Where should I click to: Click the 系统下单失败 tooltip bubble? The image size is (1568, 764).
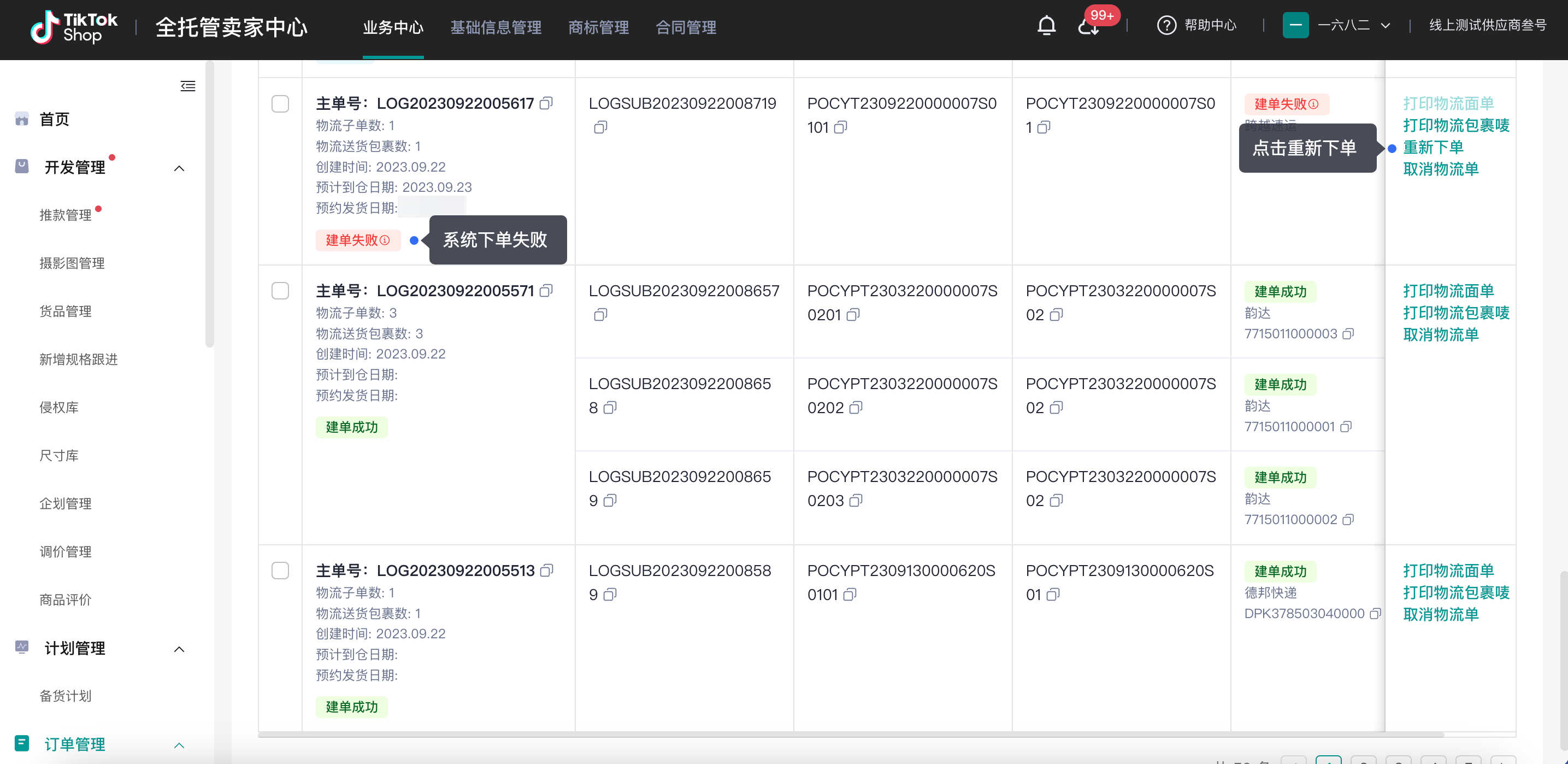(497, 240)
